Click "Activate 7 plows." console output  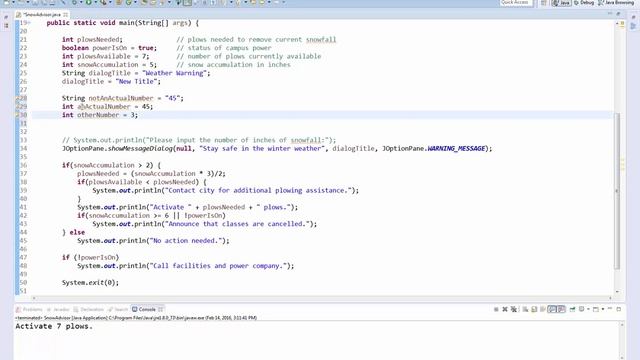point(54,327)
